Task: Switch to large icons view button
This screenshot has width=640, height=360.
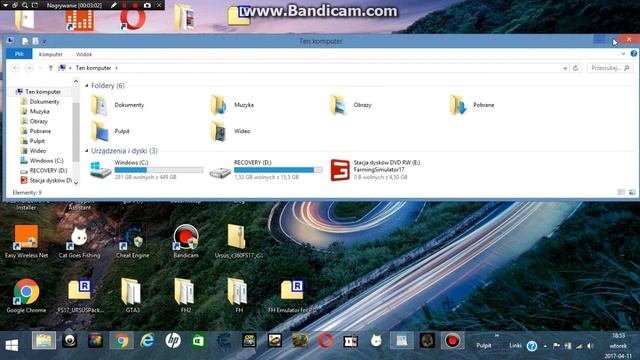Action: pyautogui.click(x=632, y=192)
